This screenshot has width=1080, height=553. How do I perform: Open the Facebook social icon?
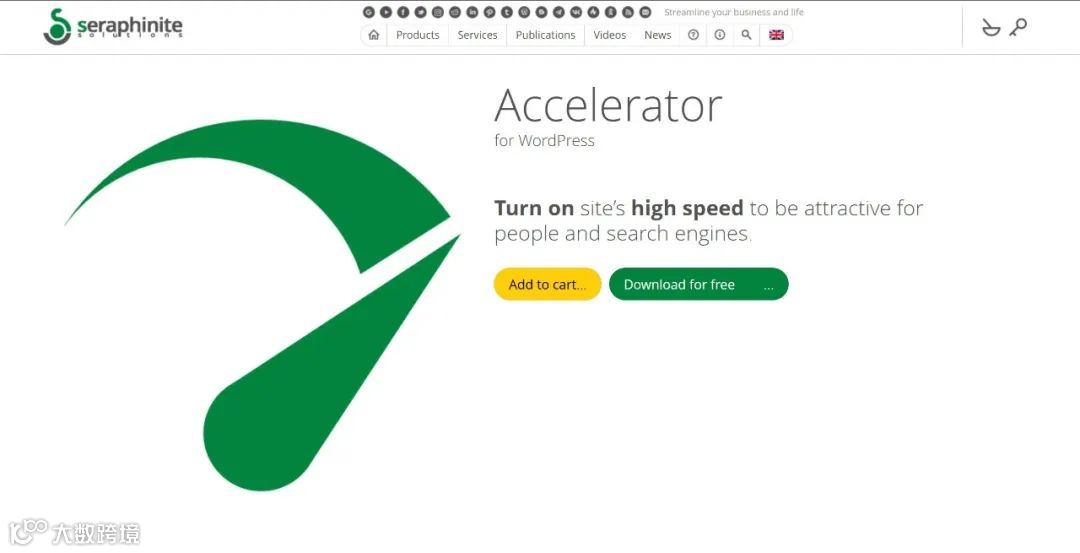coord(403,12)
